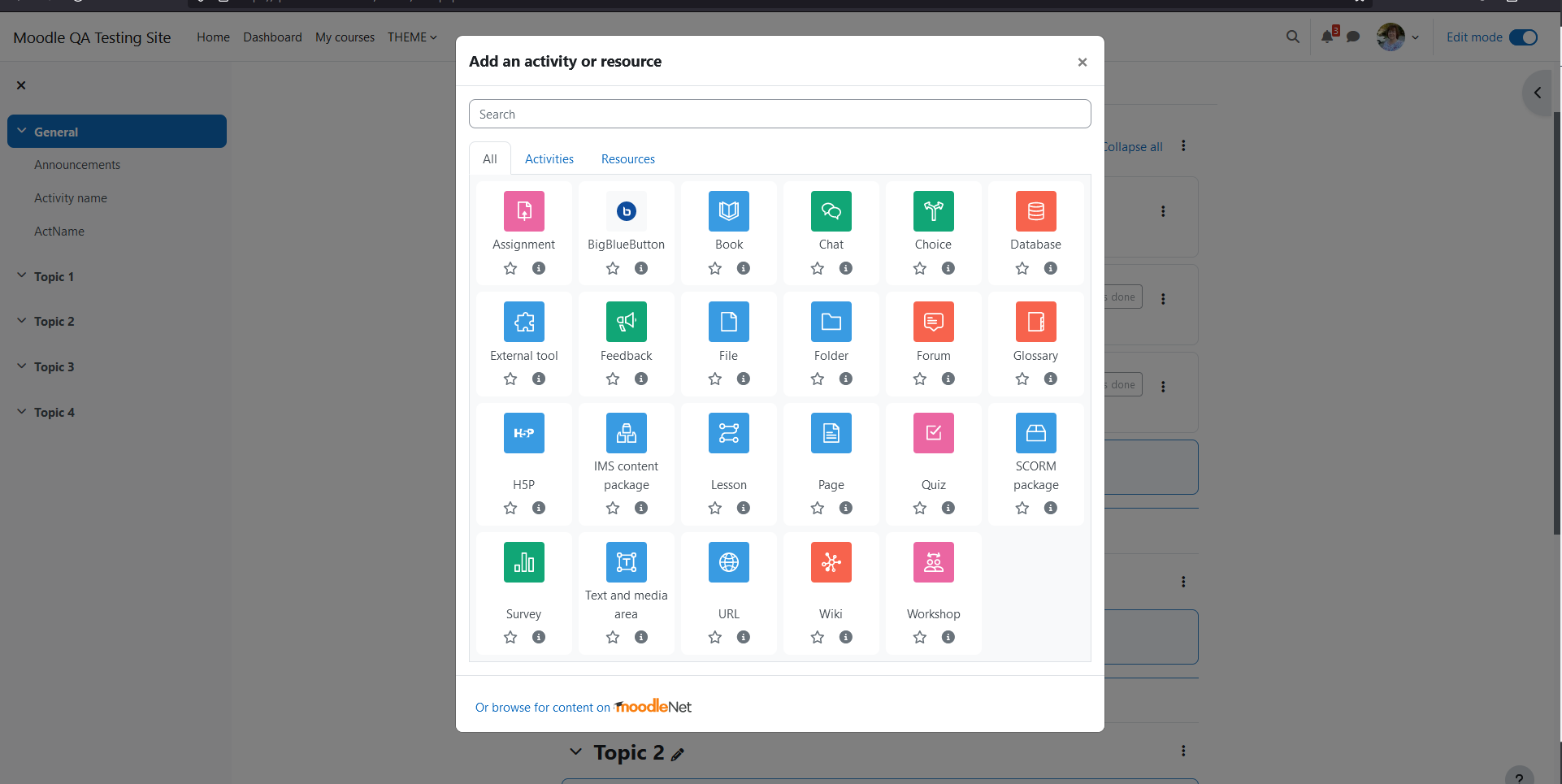The image size is (1562, 784).
Task: Star the Glossary activity as favourite
Action: click(1022, 379)
